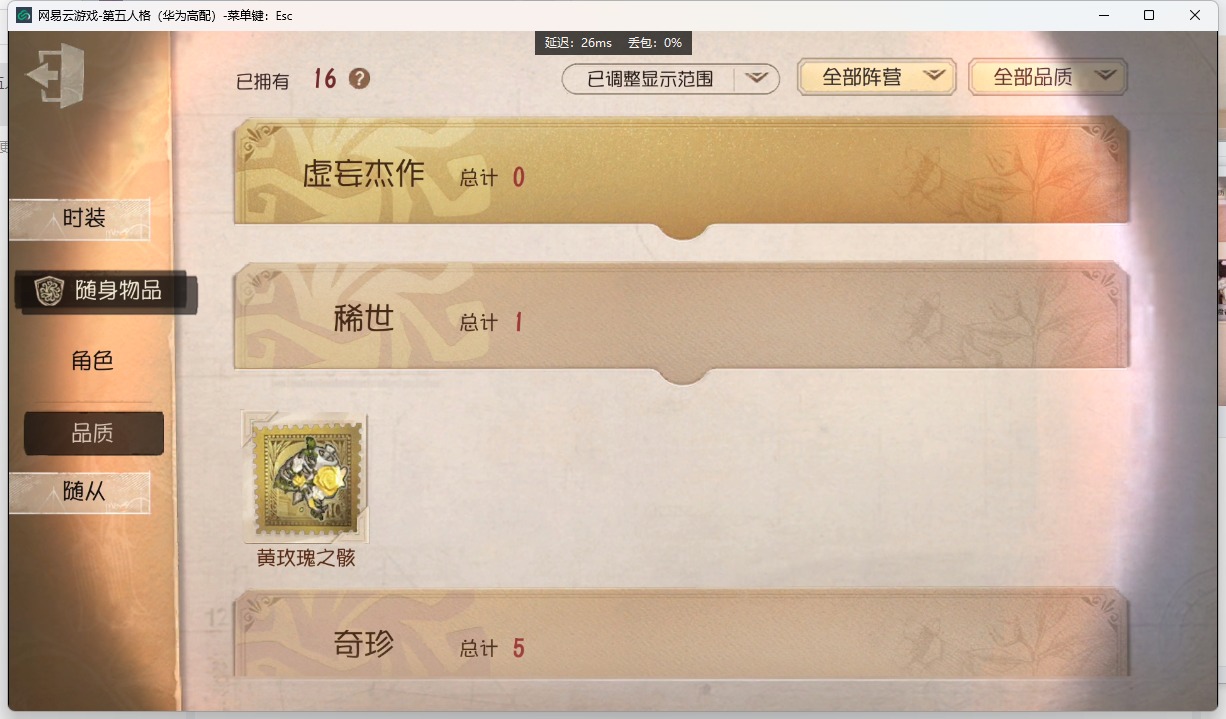Open the 随从 tab
1226x719 pixels.
pos(80,493)
